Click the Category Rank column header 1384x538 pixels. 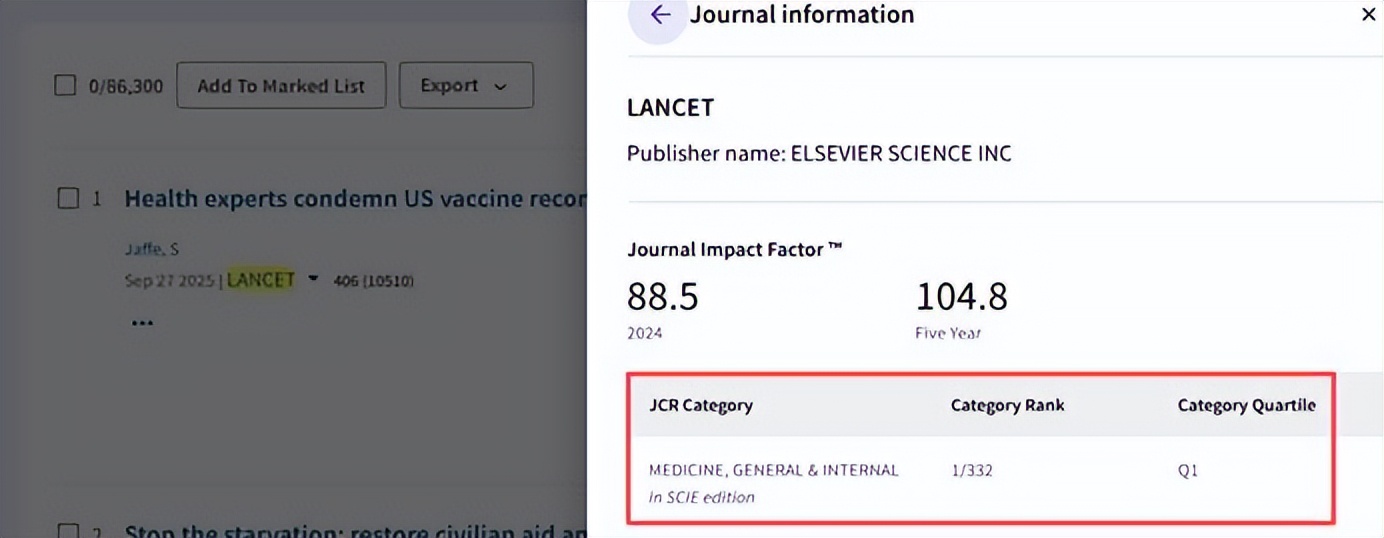coord(1007,405)
